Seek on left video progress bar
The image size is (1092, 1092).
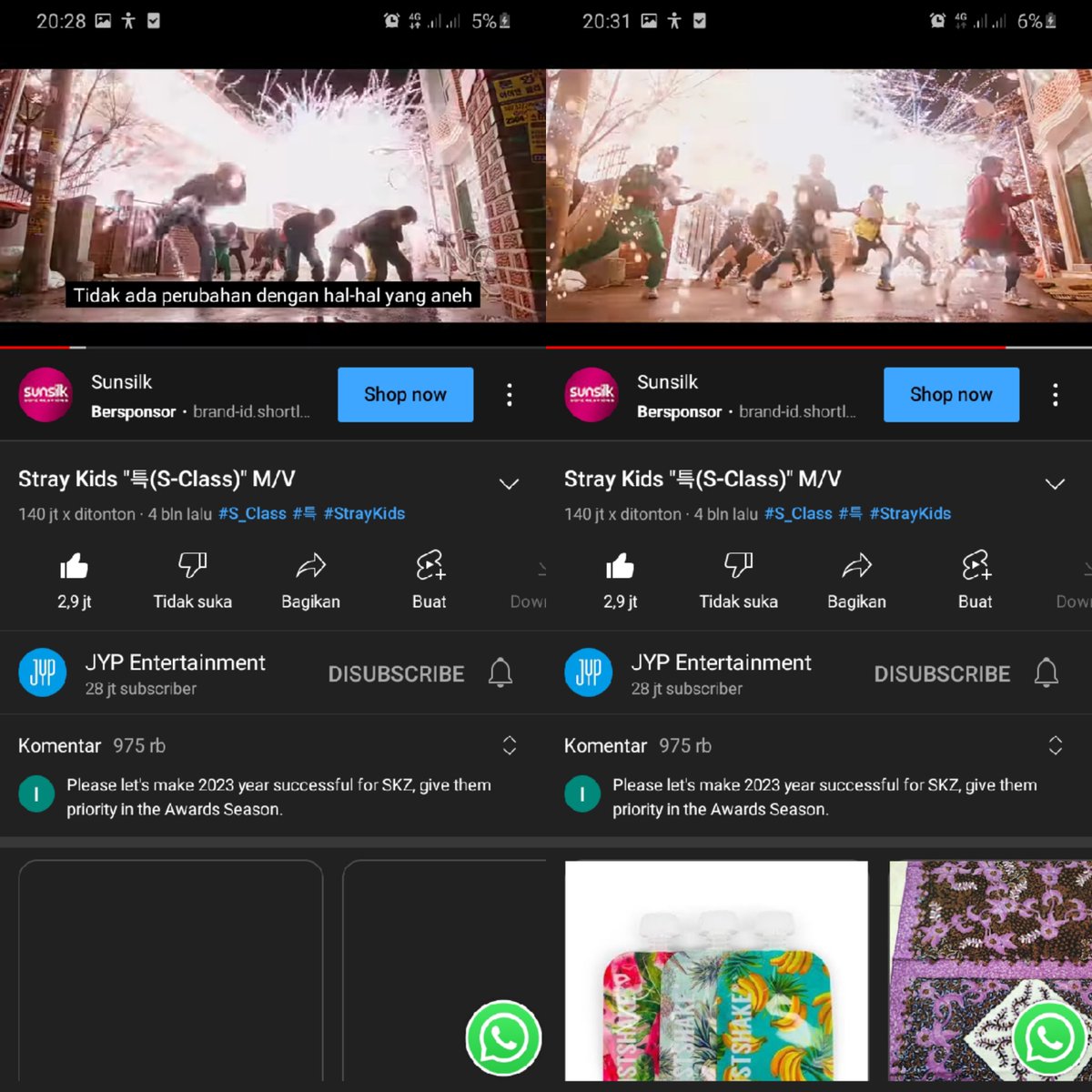[273, 347]
